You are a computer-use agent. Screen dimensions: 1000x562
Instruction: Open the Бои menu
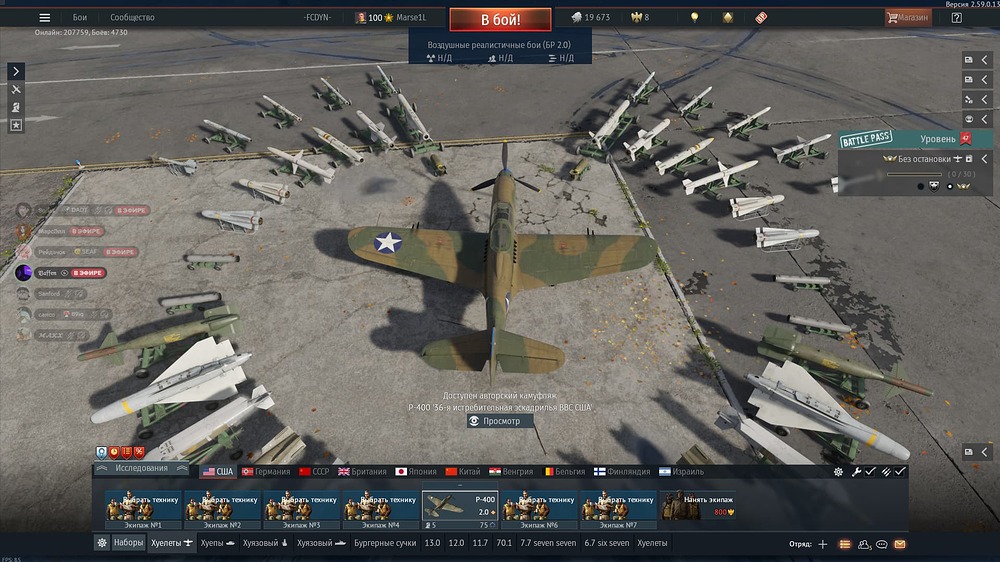click(80, 18)
